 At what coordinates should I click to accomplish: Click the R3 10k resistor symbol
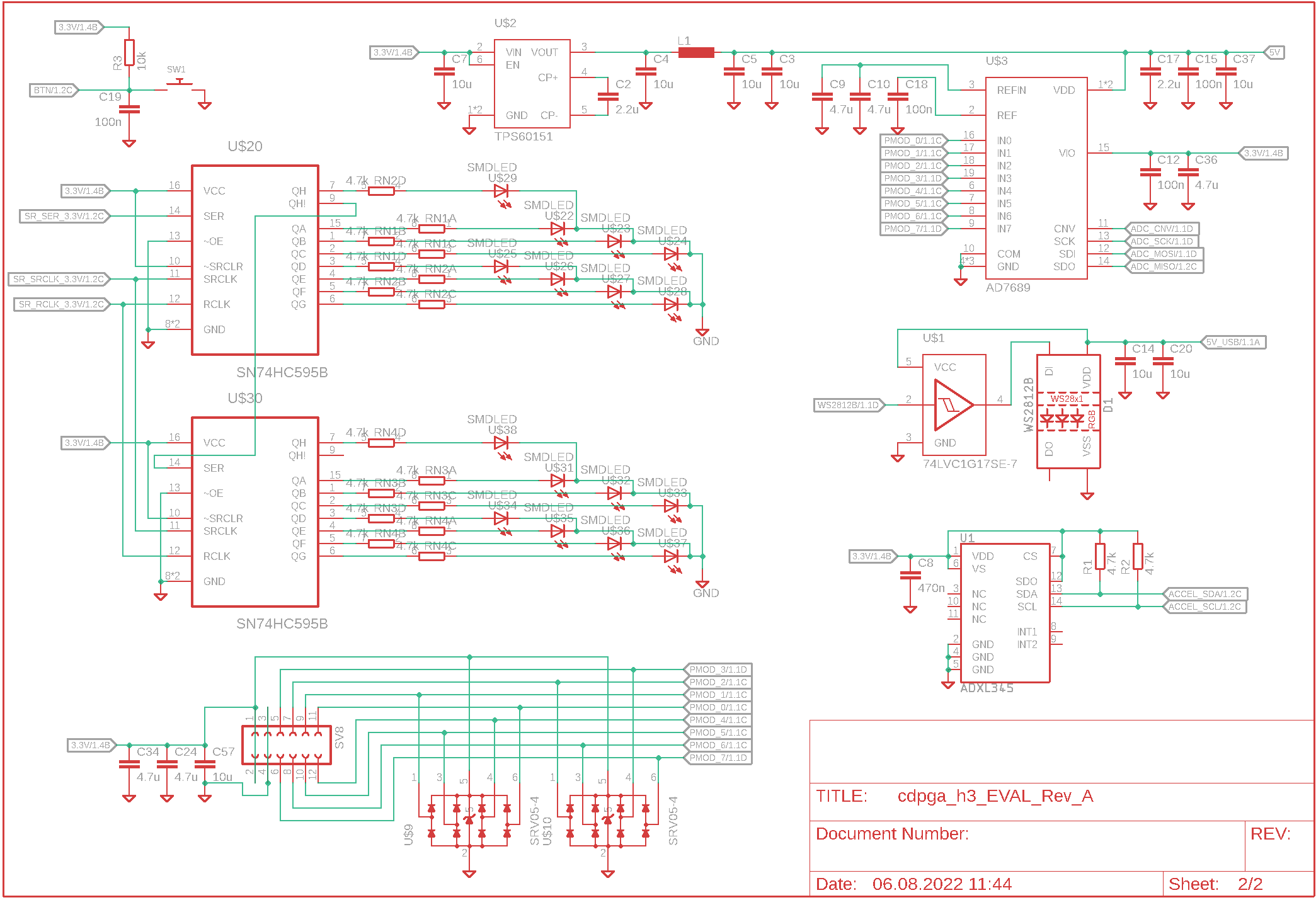(129, 53)
